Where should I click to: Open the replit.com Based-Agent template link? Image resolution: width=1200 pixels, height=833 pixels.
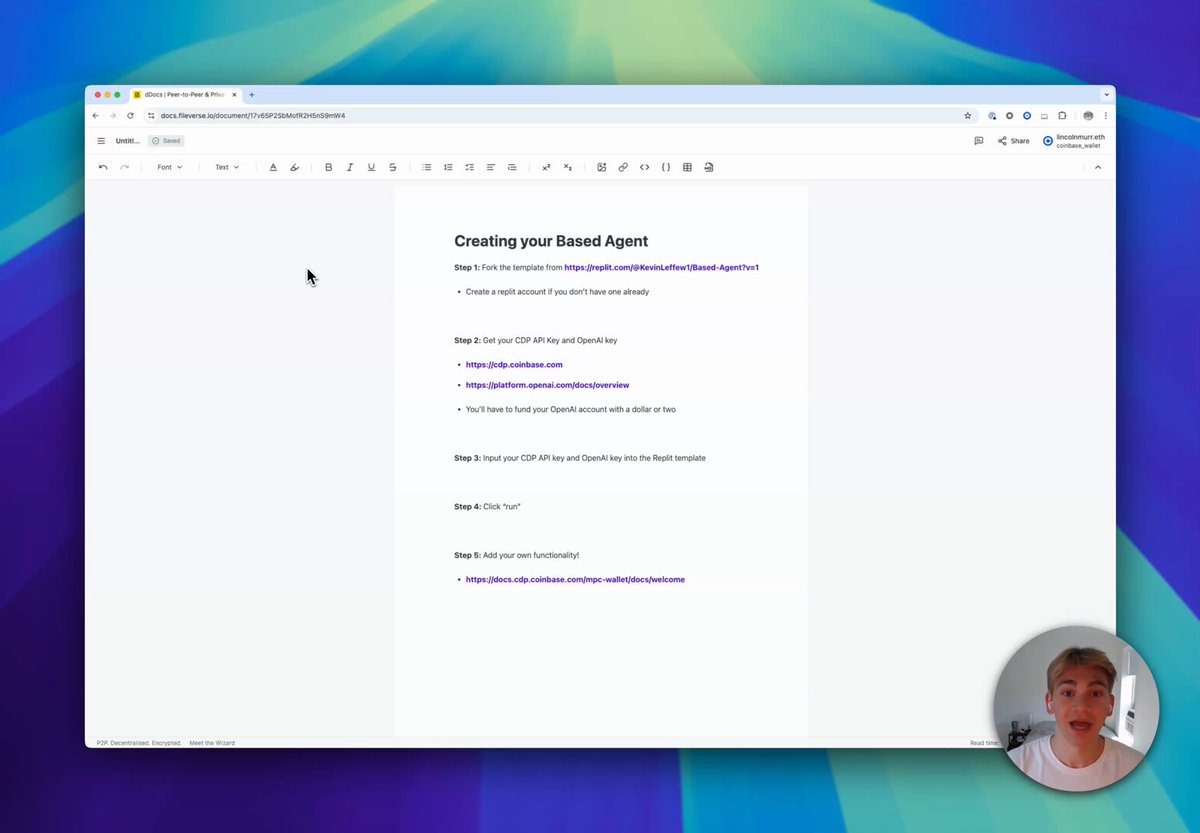click(661, 267)
